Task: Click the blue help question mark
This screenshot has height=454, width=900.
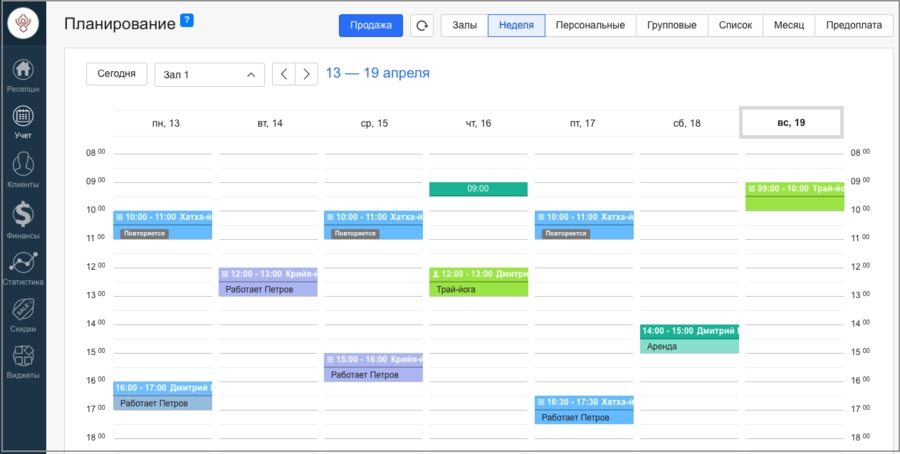Action: pos(187,21)
